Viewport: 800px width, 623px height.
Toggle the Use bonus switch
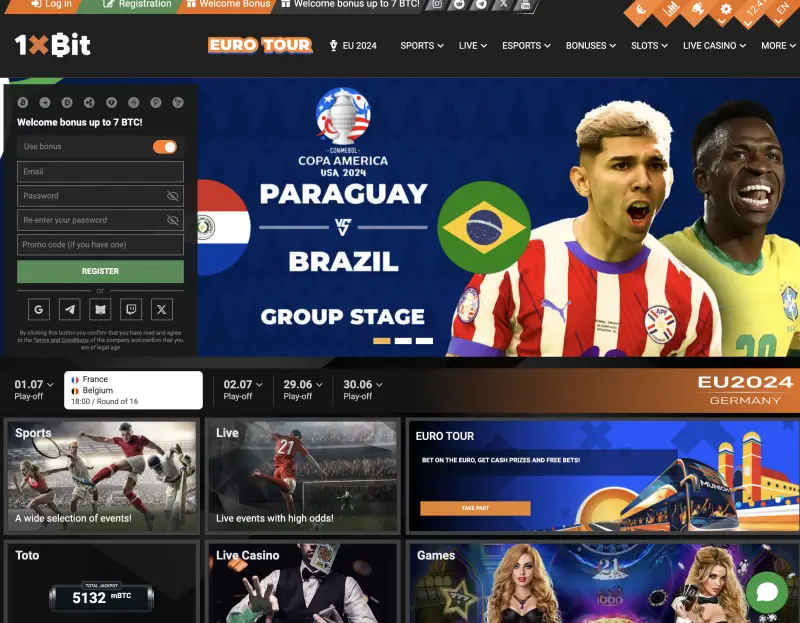tap(164, 147)
